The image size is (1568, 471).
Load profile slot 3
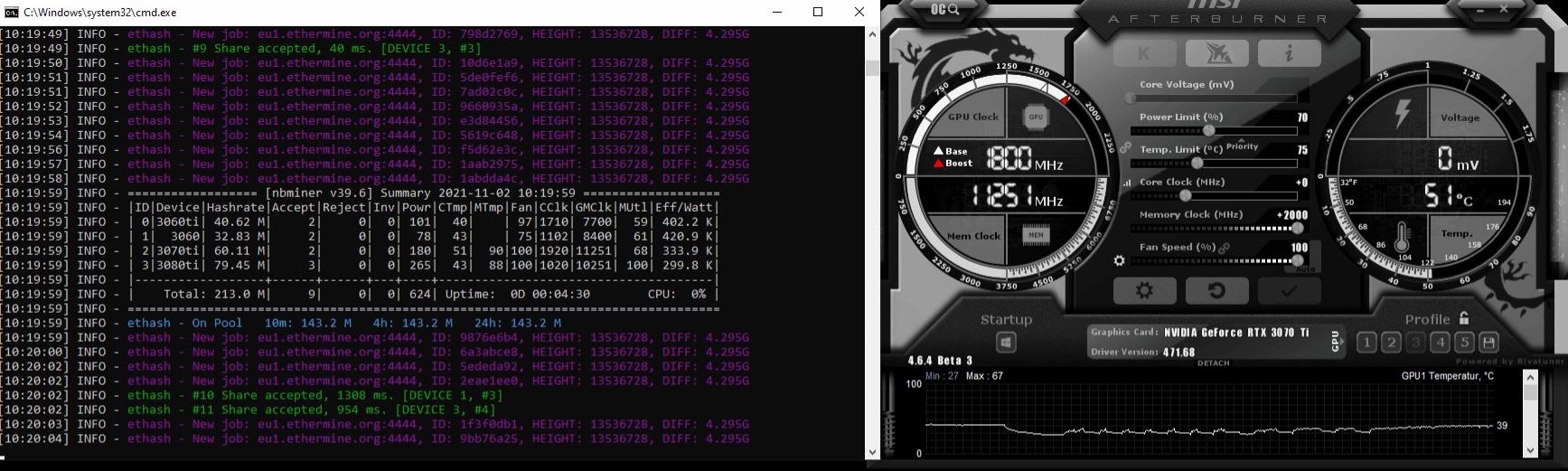(x=1416, y=343)
